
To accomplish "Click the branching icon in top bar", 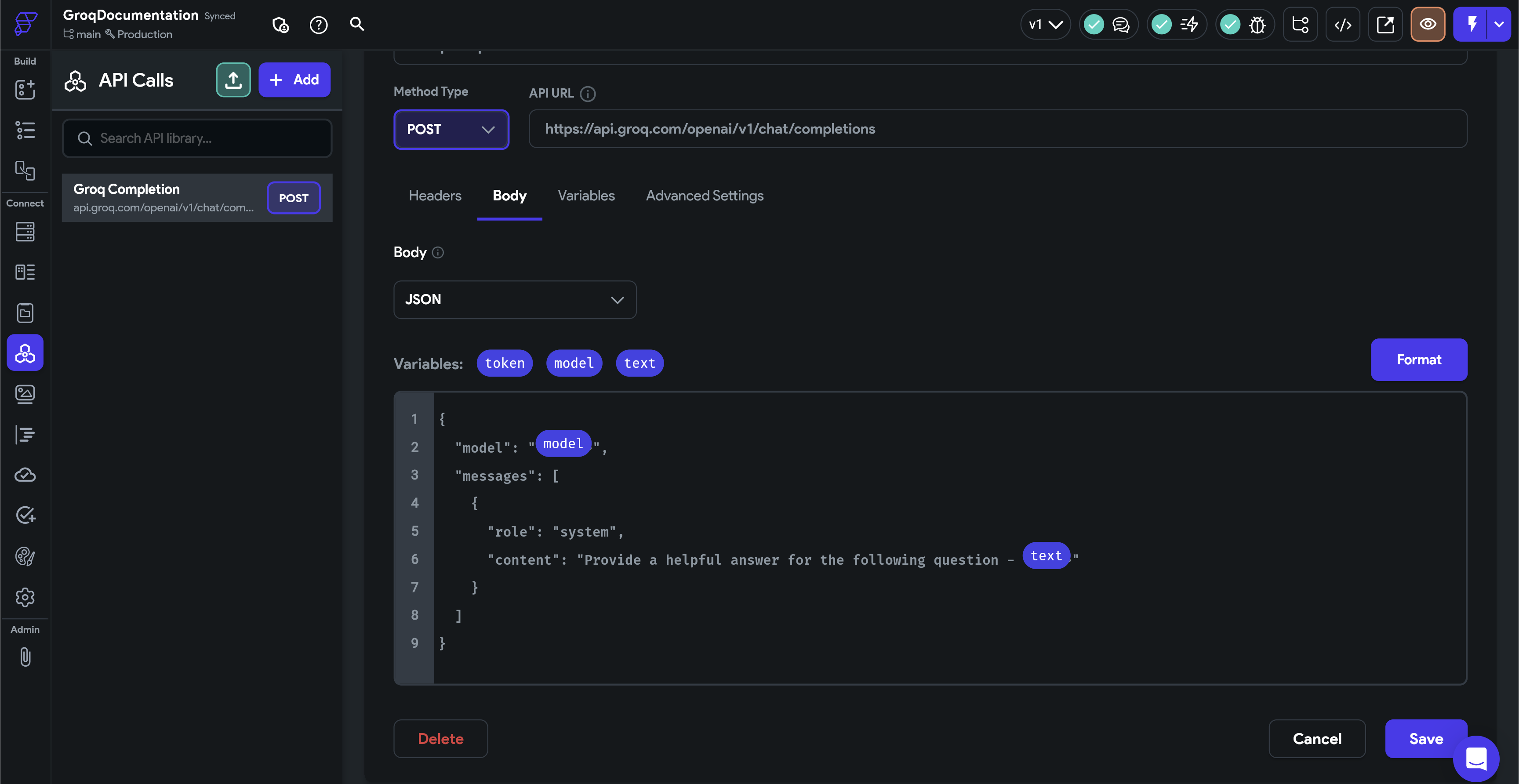I will point(1300,25).
